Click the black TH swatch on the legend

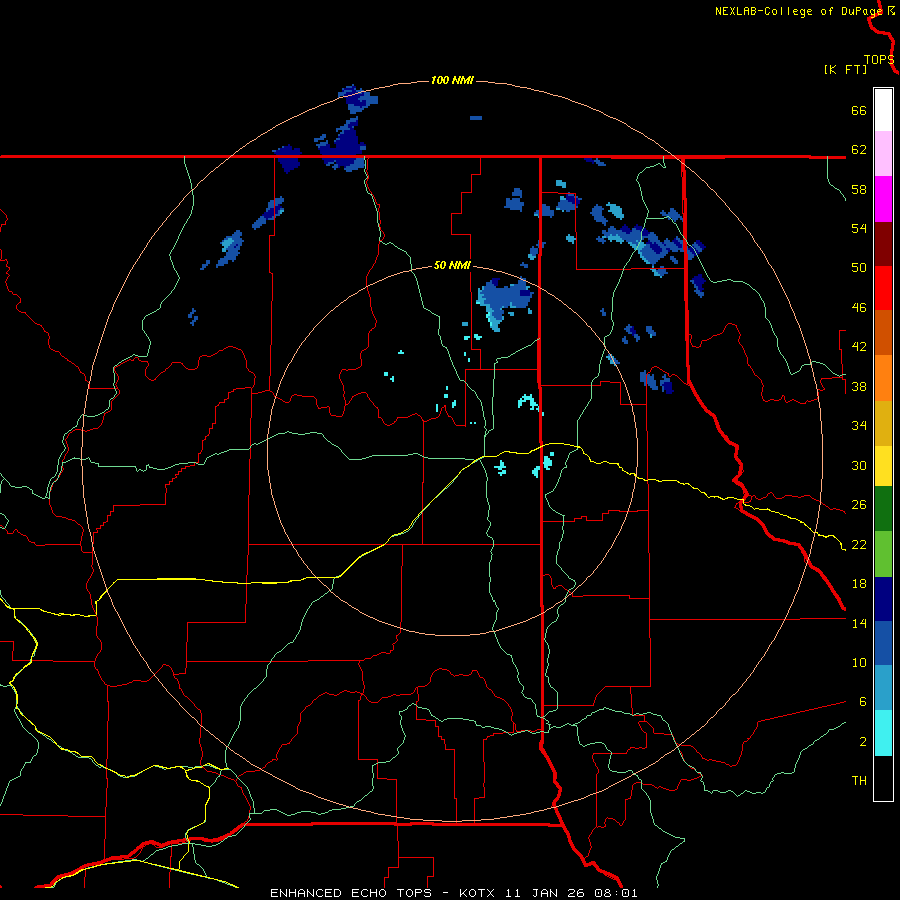coord(883,778)
